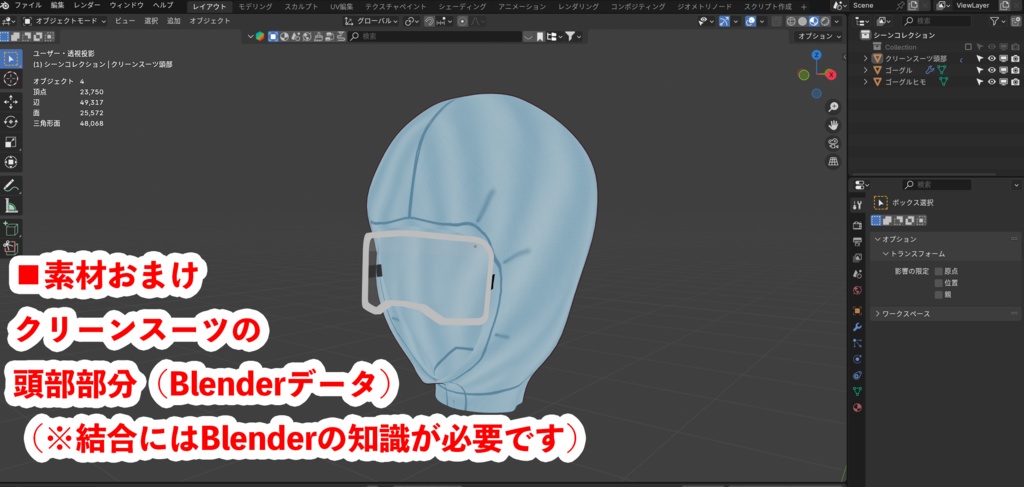Toggle Collection exclude checkbox
Image resolution: width=1024 pixels, height=487 pixels.
[968, 47]
